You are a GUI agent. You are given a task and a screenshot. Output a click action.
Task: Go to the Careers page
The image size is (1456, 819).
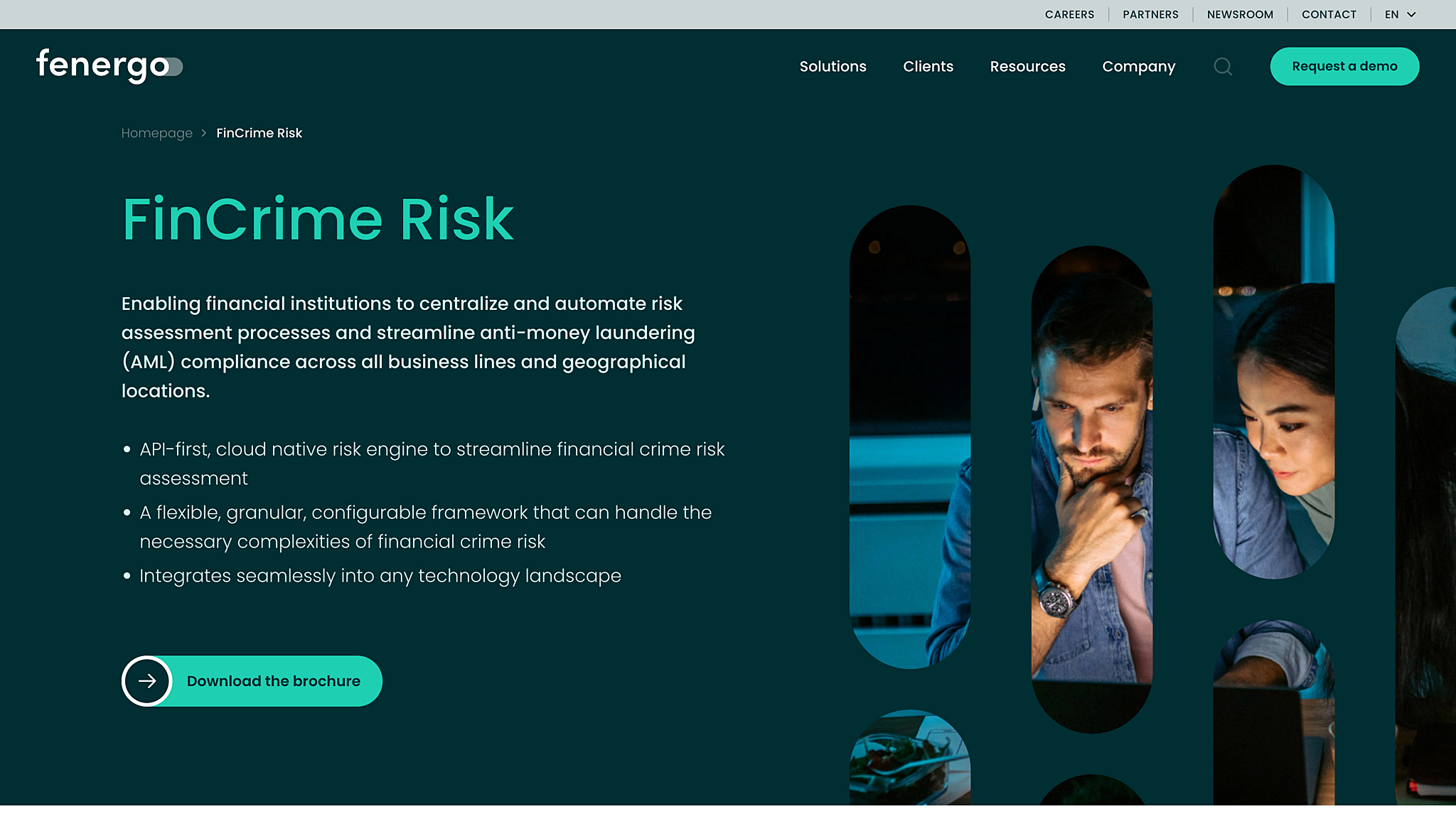pos(1069,14)
